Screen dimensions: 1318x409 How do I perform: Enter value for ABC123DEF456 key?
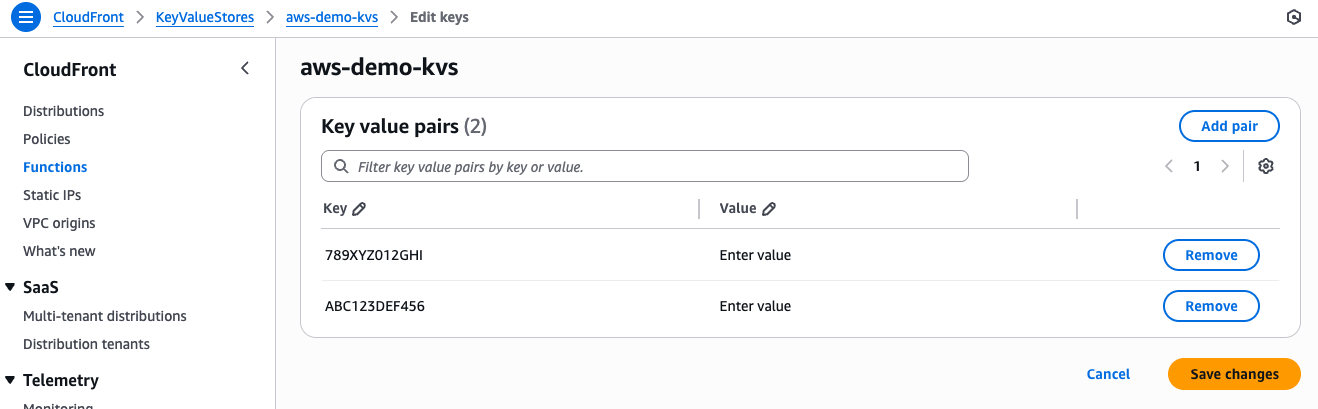click(755, 306)
